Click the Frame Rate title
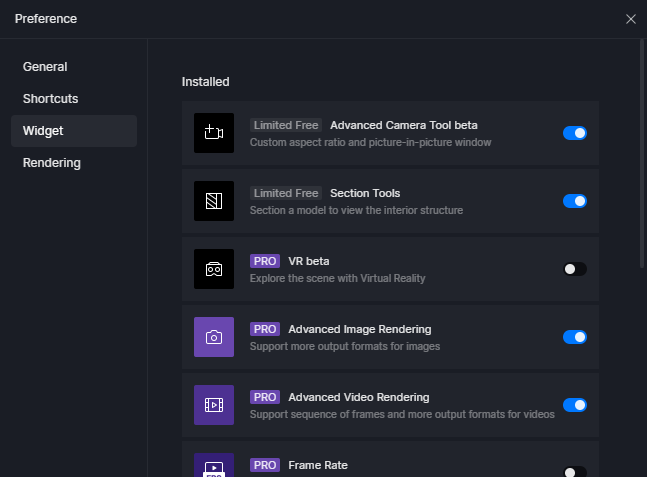This screenshot has height=477, width=647. click(318, 465)
